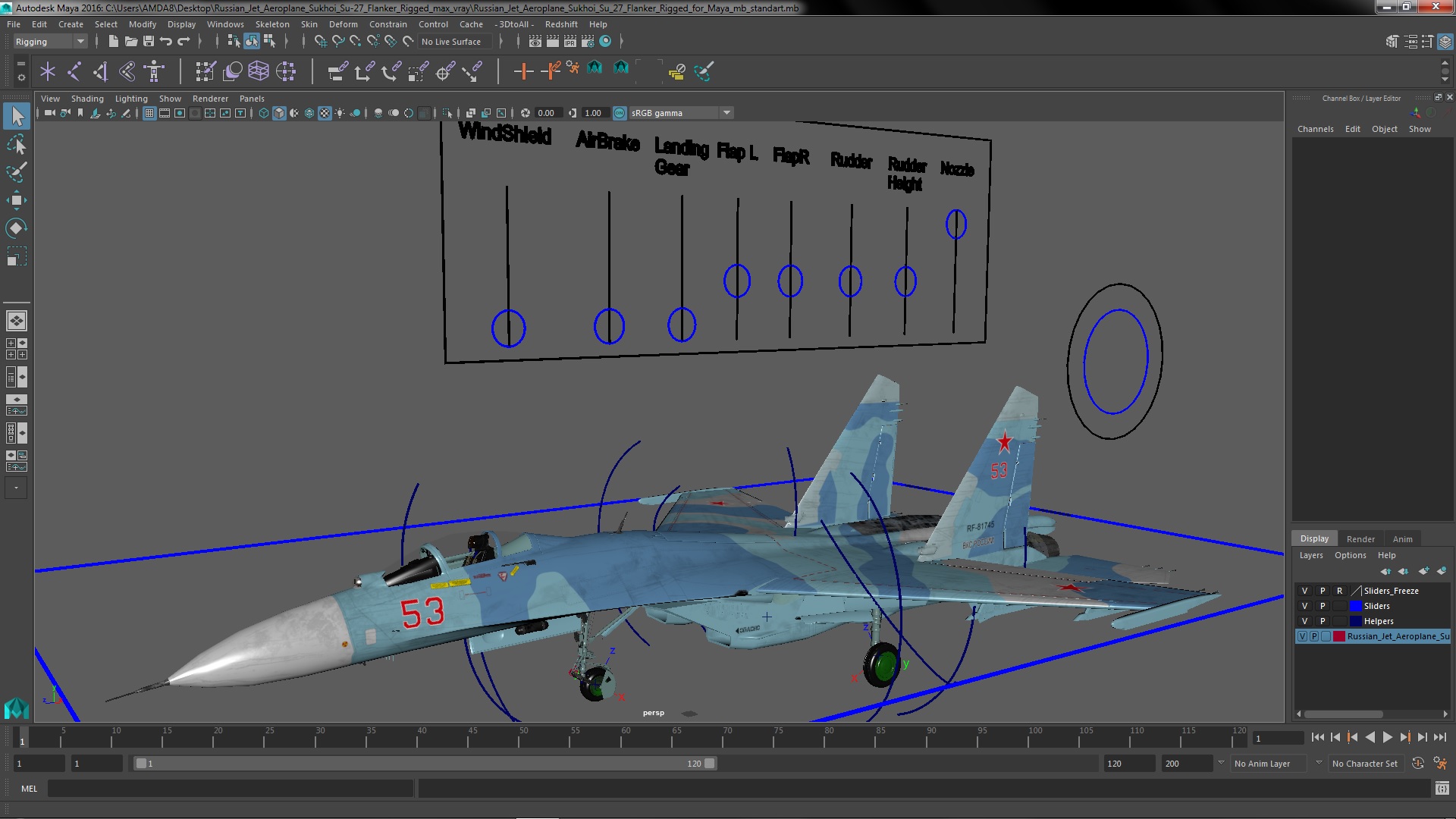This screenshot has width=1456, height=819.
Task: Click the Create Lattice shelf icon
Action: 259,71
